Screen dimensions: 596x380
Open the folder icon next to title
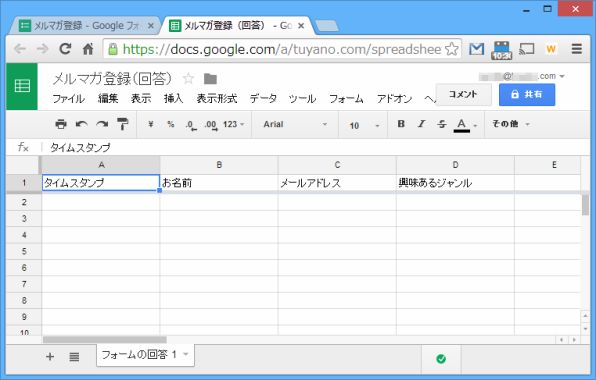point(210,79)
